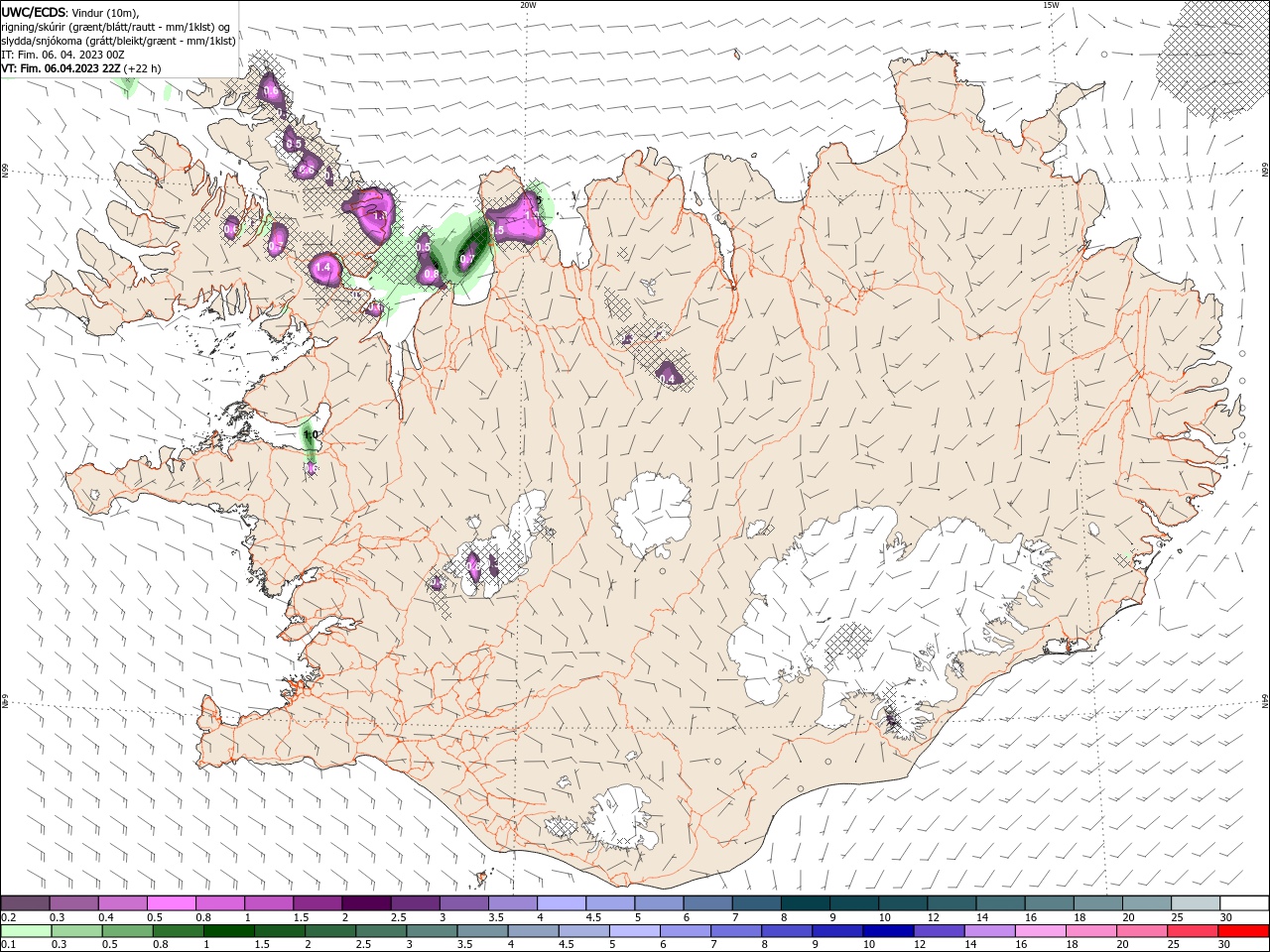Viewport: 1270px width, 952px height.
Task: Click the 'rigning/skúrir' legend description line
Action: [116, 27]
